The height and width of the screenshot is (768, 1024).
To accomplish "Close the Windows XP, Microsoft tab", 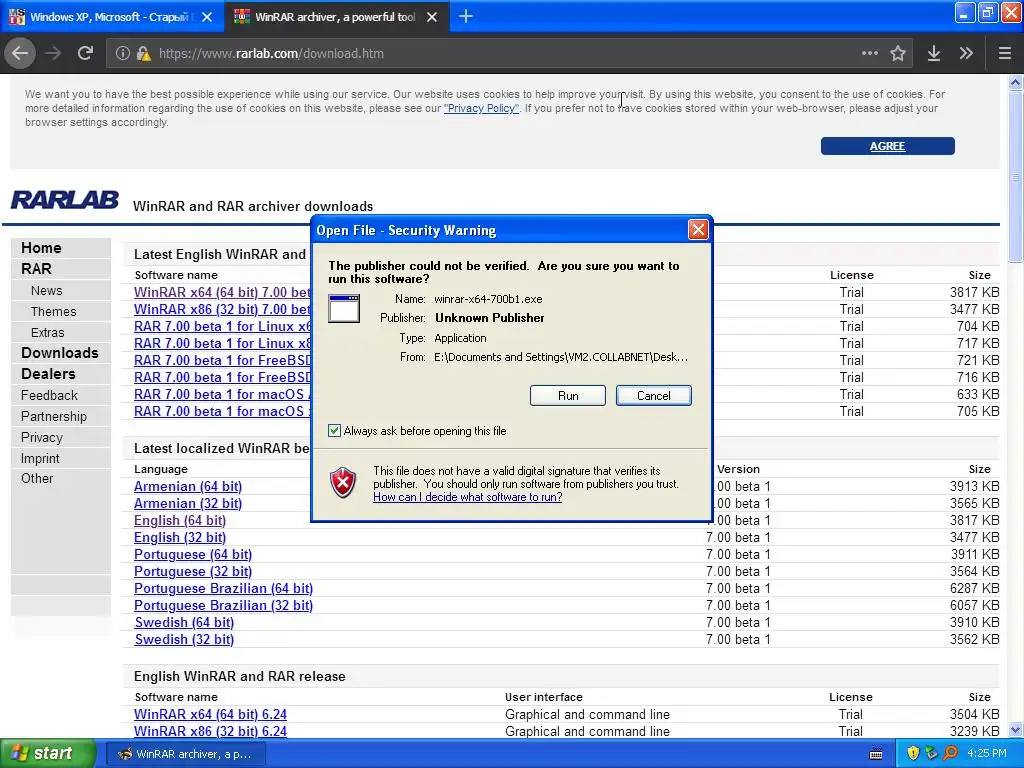I will coord(207,17).
